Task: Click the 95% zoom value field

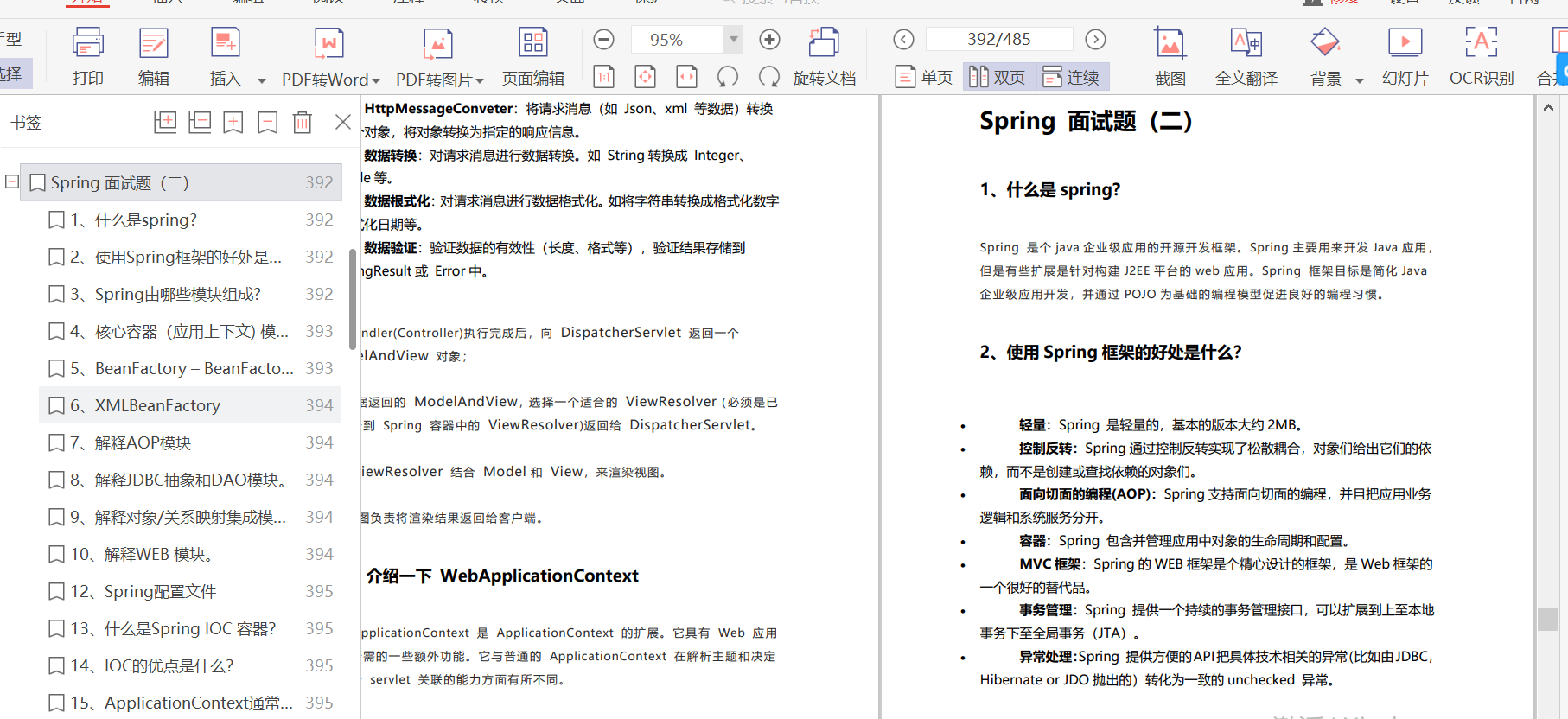Action: 677,40
